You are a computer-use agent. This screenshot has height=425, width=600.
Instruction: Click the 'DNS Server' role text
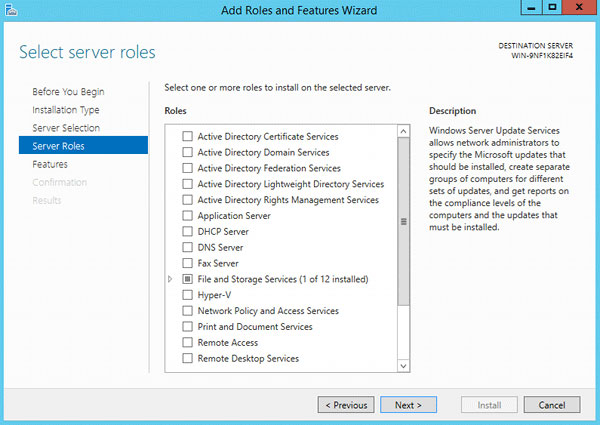pos(220,248)
